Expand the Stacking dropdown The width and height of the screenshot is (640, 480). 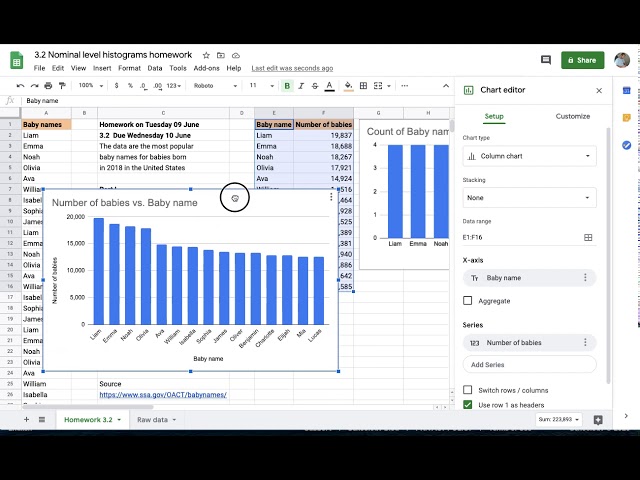(x=529, y=198)
